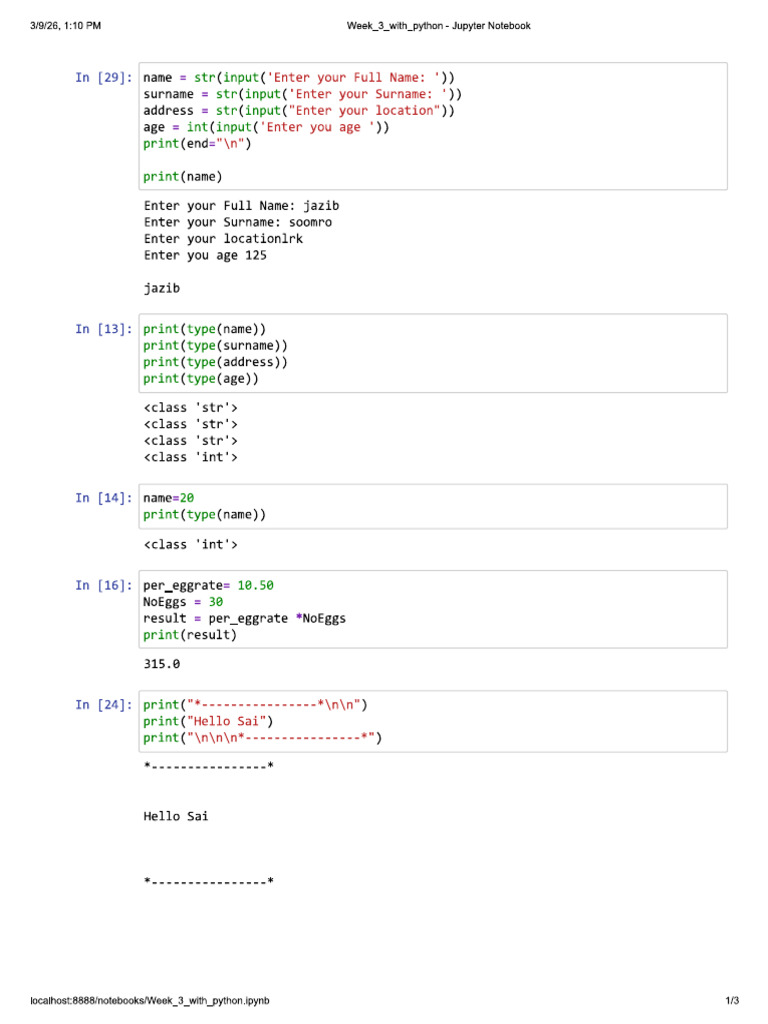
Task: Select the code cell containing name input line
Action: (433, 127)
